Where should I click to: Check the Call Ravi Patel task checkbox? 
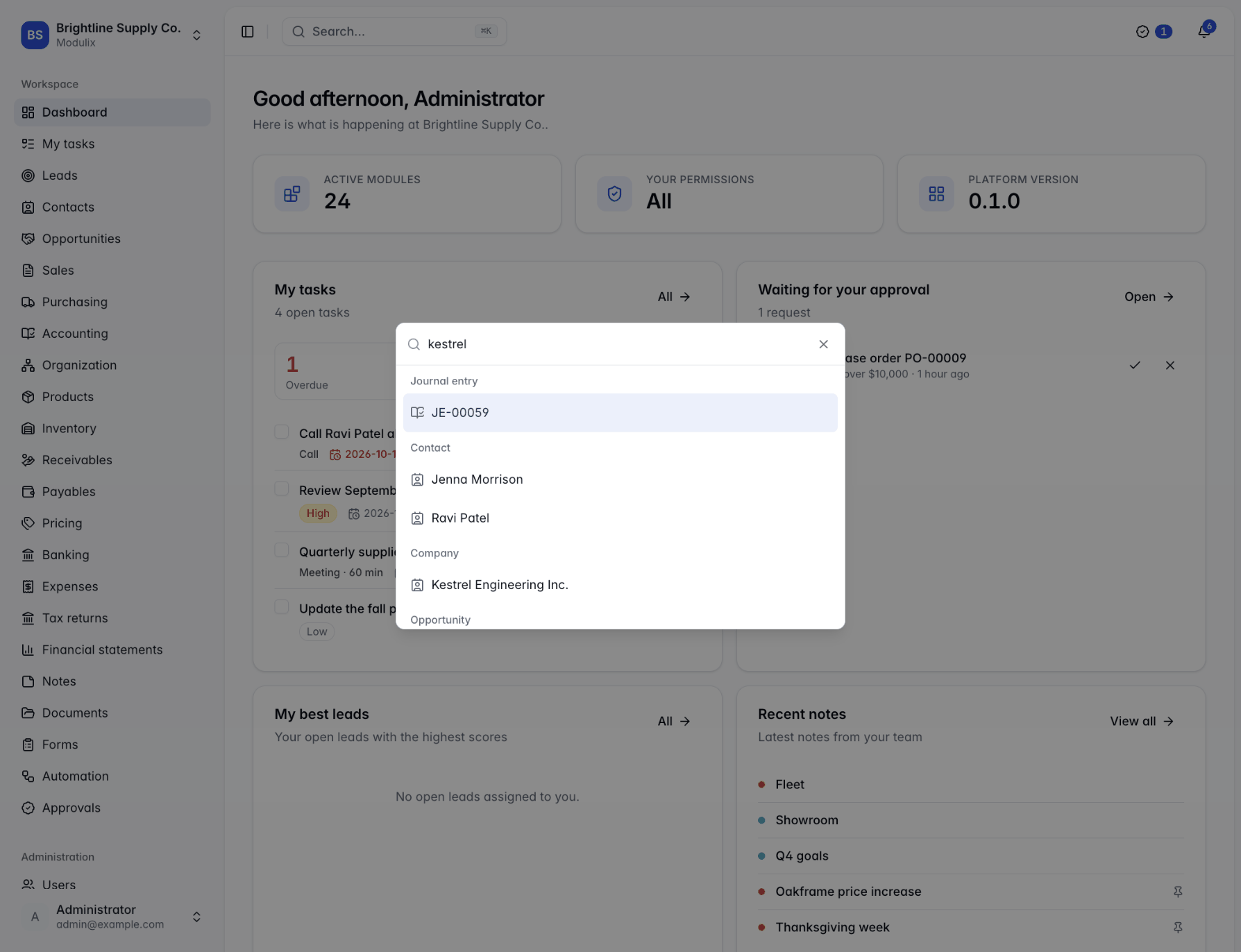coord(282,432)
